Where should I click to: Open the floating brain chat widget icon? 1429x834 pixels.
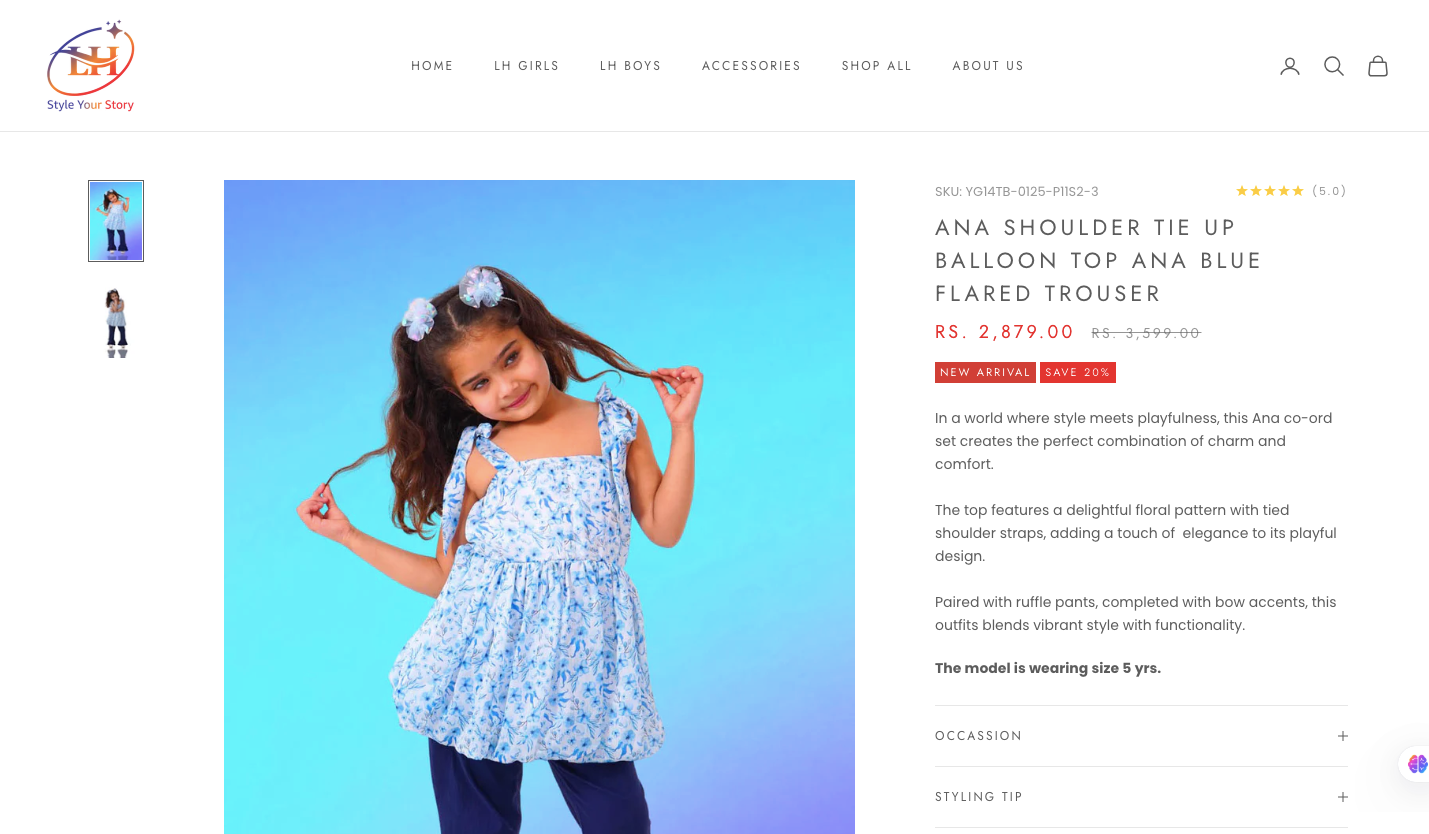click(x=1417, y=764)
